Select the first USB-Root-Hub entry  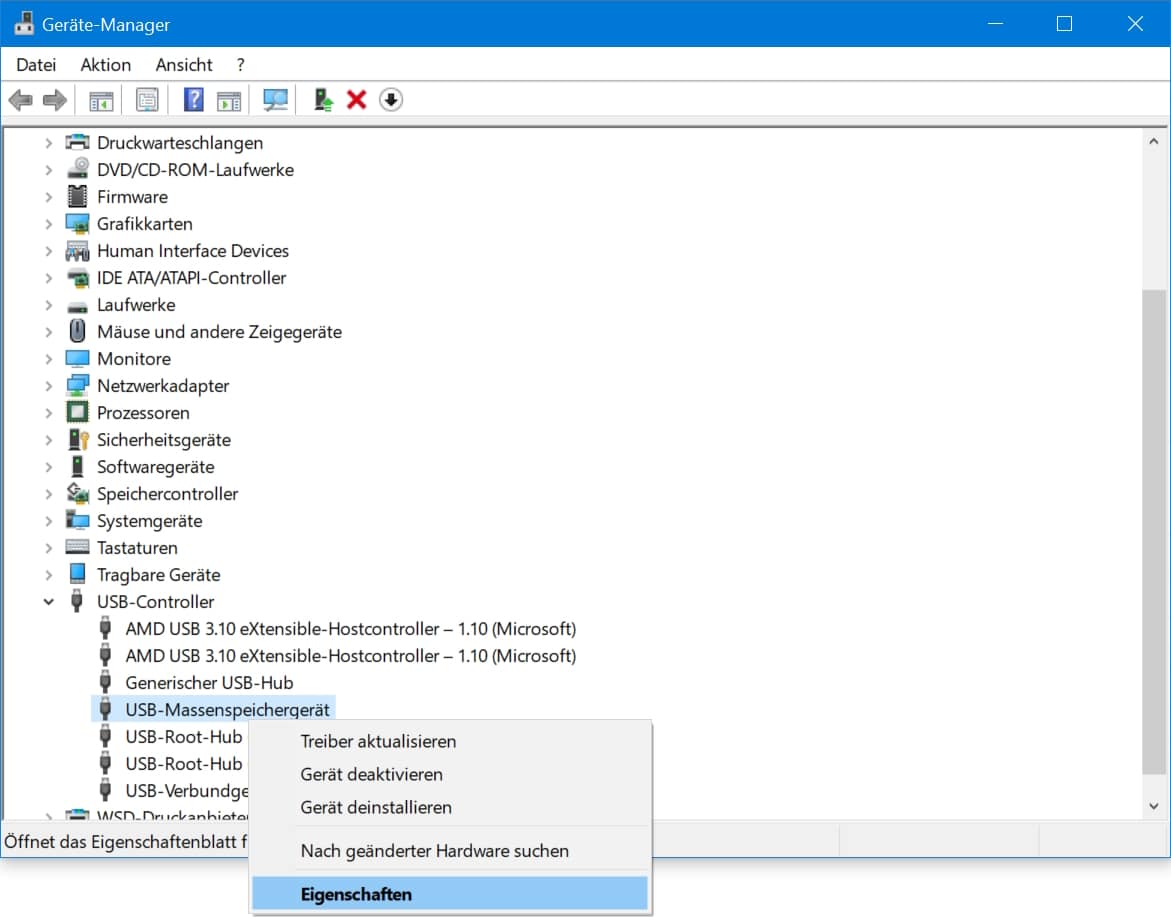pyautogui.click(x=184, y=736)
